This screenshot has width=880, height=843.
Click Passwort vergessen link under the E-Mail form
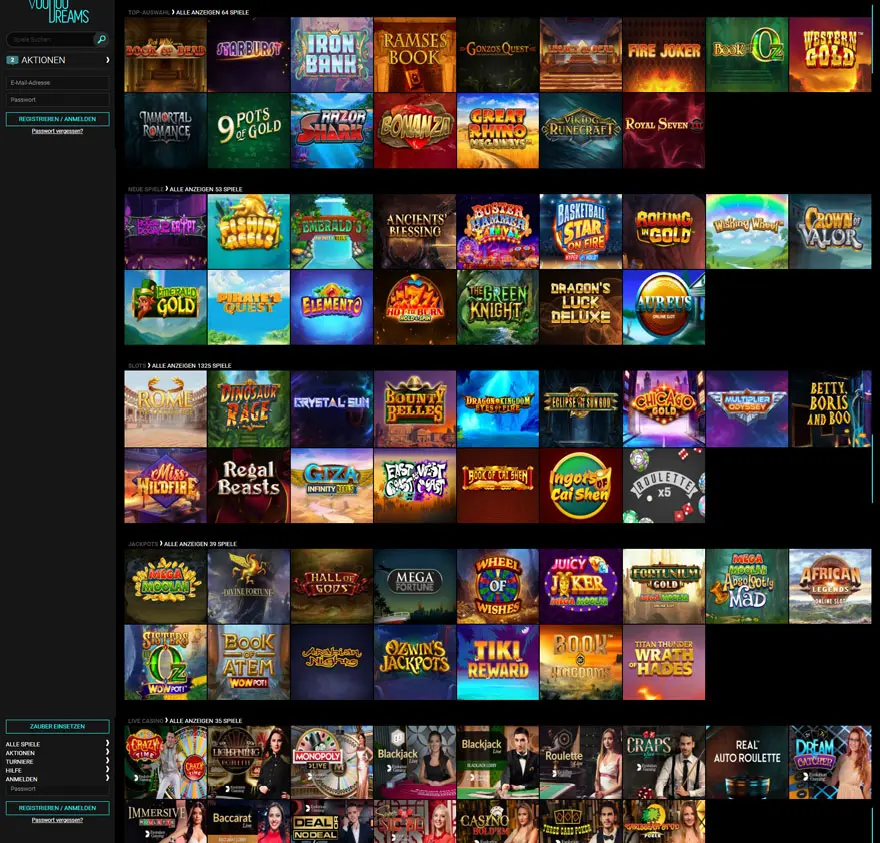[x=57, y=131]
